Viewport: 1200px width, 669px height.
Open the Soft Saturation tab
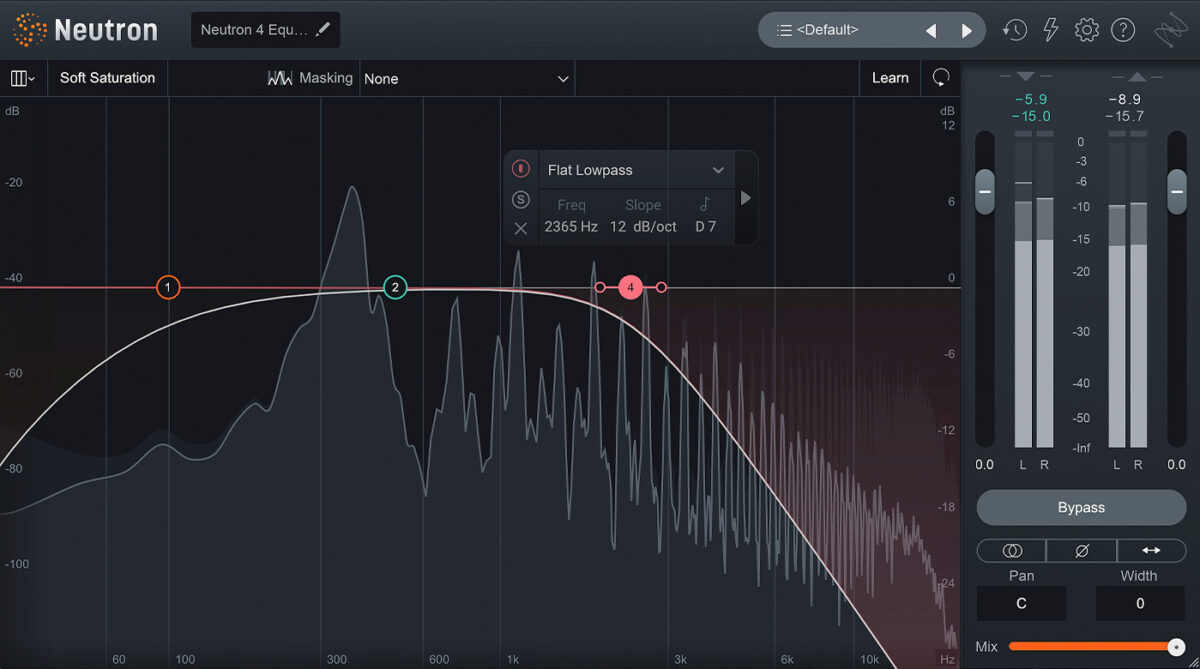pos(107,77)
